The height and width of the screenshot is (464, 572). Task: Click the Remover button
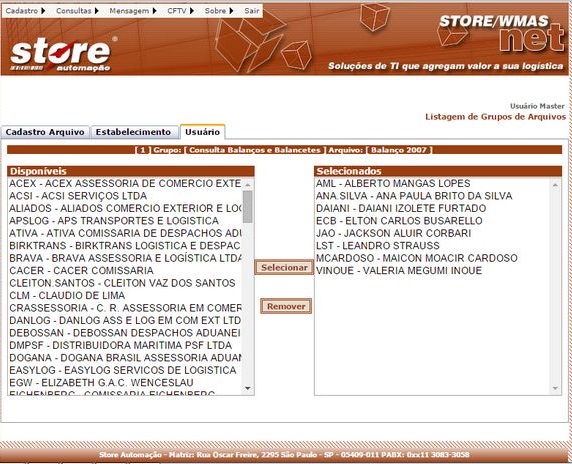pos(286,306)
